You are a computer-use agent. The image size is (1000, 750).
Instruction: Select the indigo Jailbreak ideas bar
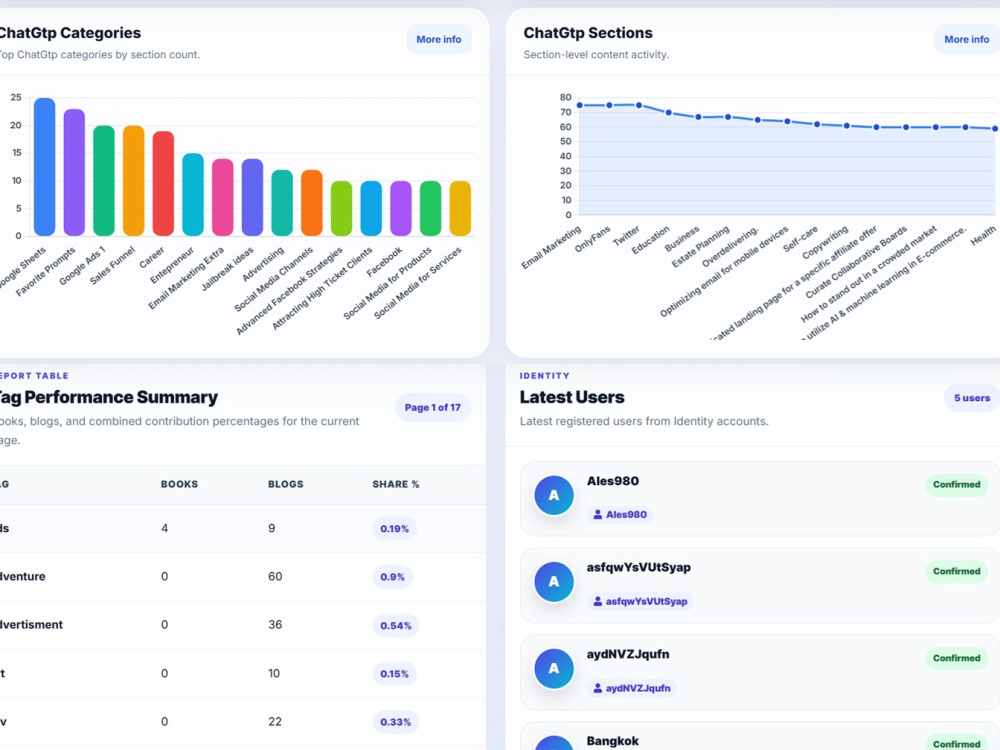pyautogui.click(x=253, y=197)
